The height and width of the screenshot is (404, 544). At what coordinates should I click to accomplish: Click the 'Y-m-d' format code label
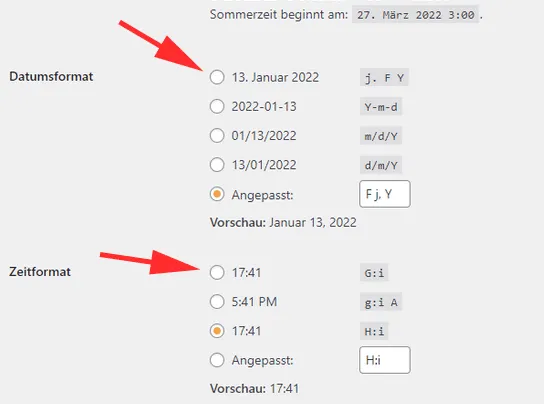click(381, 107)
